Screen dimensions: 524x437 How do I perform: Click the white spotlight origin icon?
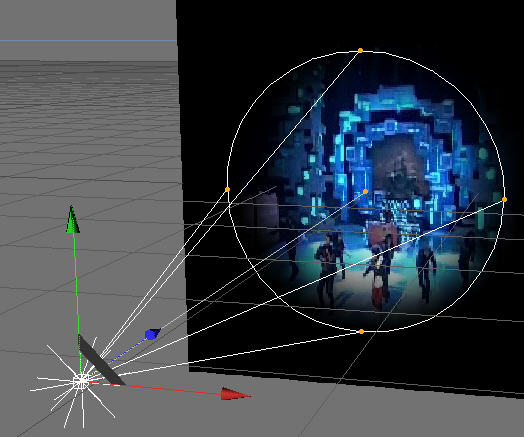coord(81,382)
